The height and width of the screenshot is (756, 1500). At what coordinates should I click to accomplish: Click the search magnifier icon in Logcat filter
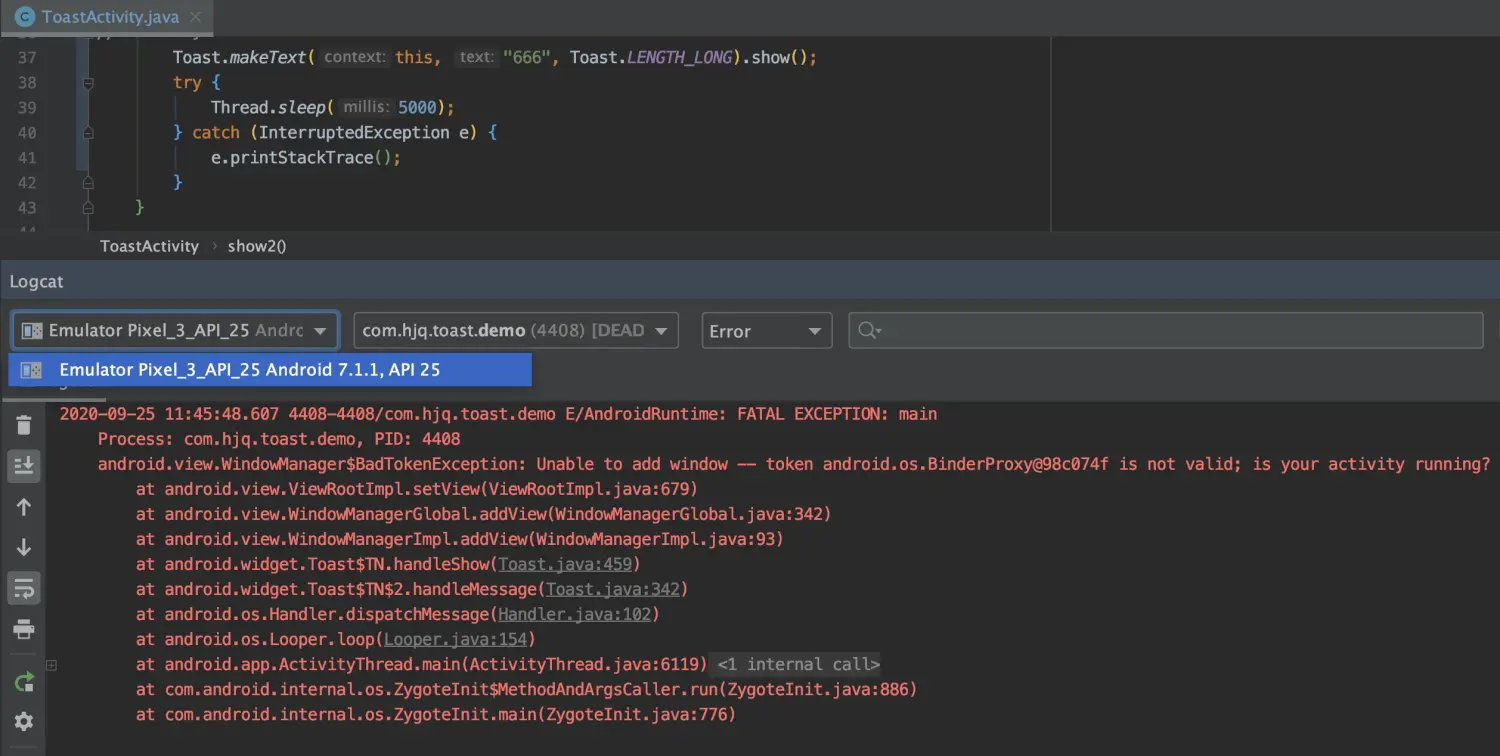tap(869, 331)
